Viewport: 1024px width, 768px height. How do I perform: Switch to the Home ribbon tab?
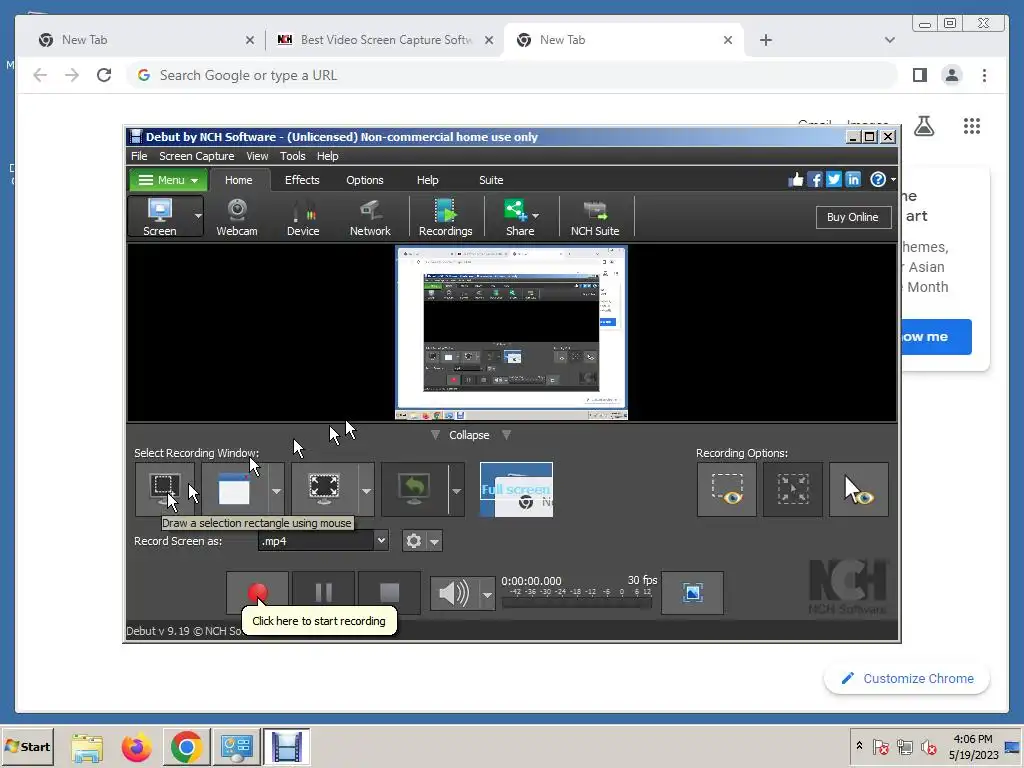[238, 180]
